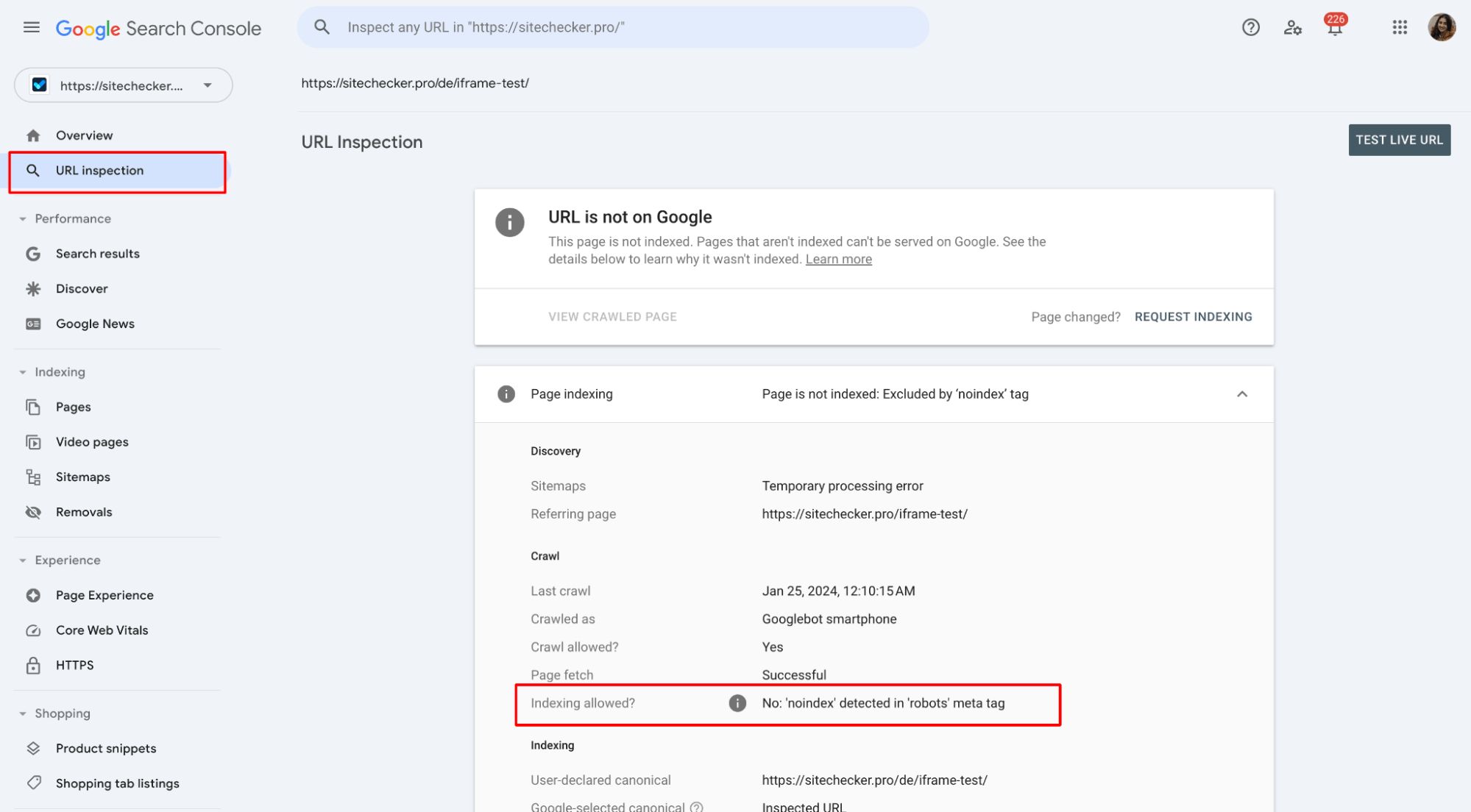Image resolution: width=1471 pixels, height=812 pixels.
Task: Click the Inspect any URL search field
Action: pyautogui.click(x=613, y=27)
